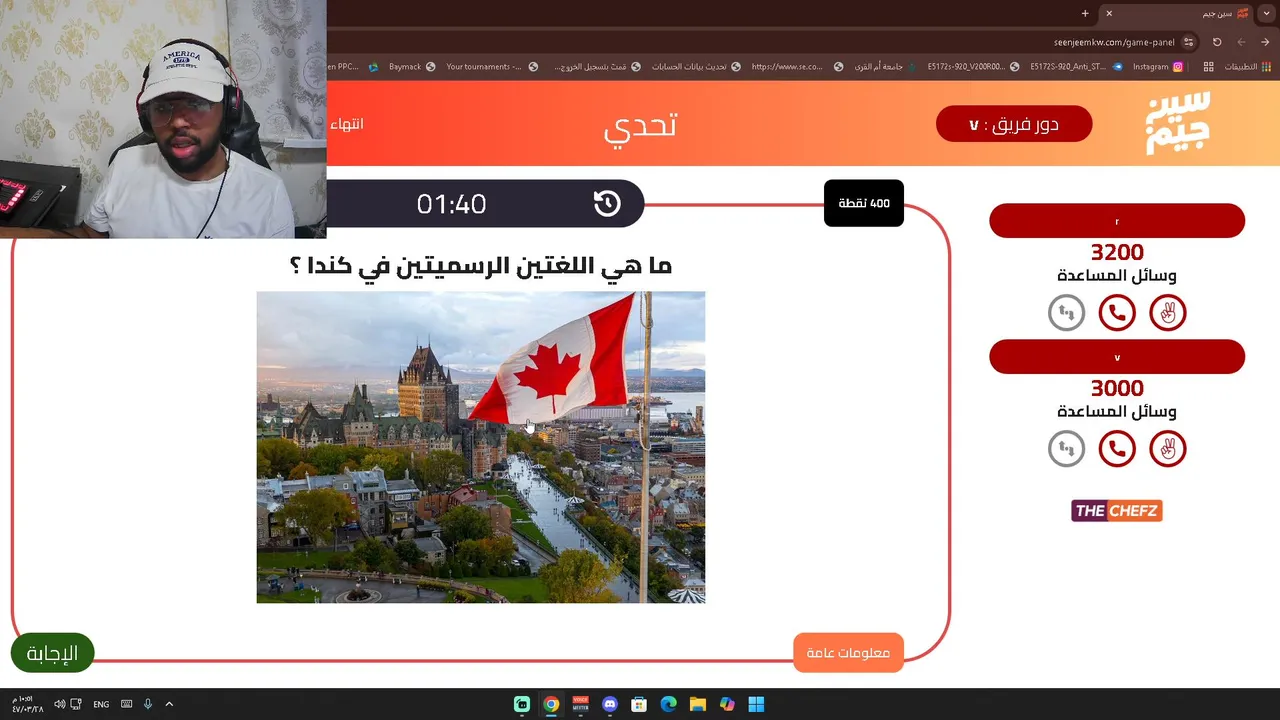Open the Windows Start menu
Image resolution: width=1280 pixels, height=720 pixels.
pyautogui.click(x=756, y=704)
